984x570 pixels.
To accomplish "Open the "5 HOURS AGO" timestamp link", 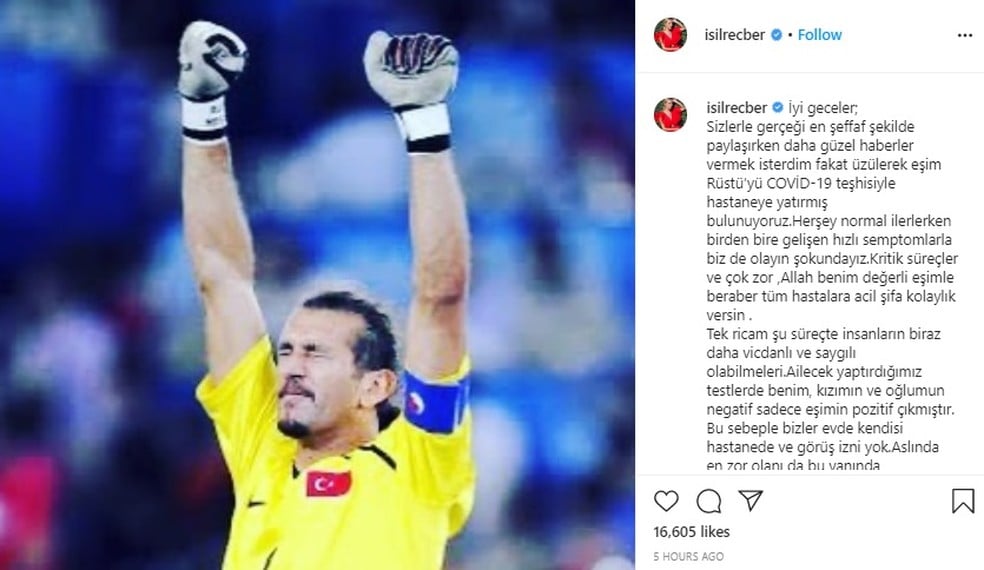I will 688,556.
